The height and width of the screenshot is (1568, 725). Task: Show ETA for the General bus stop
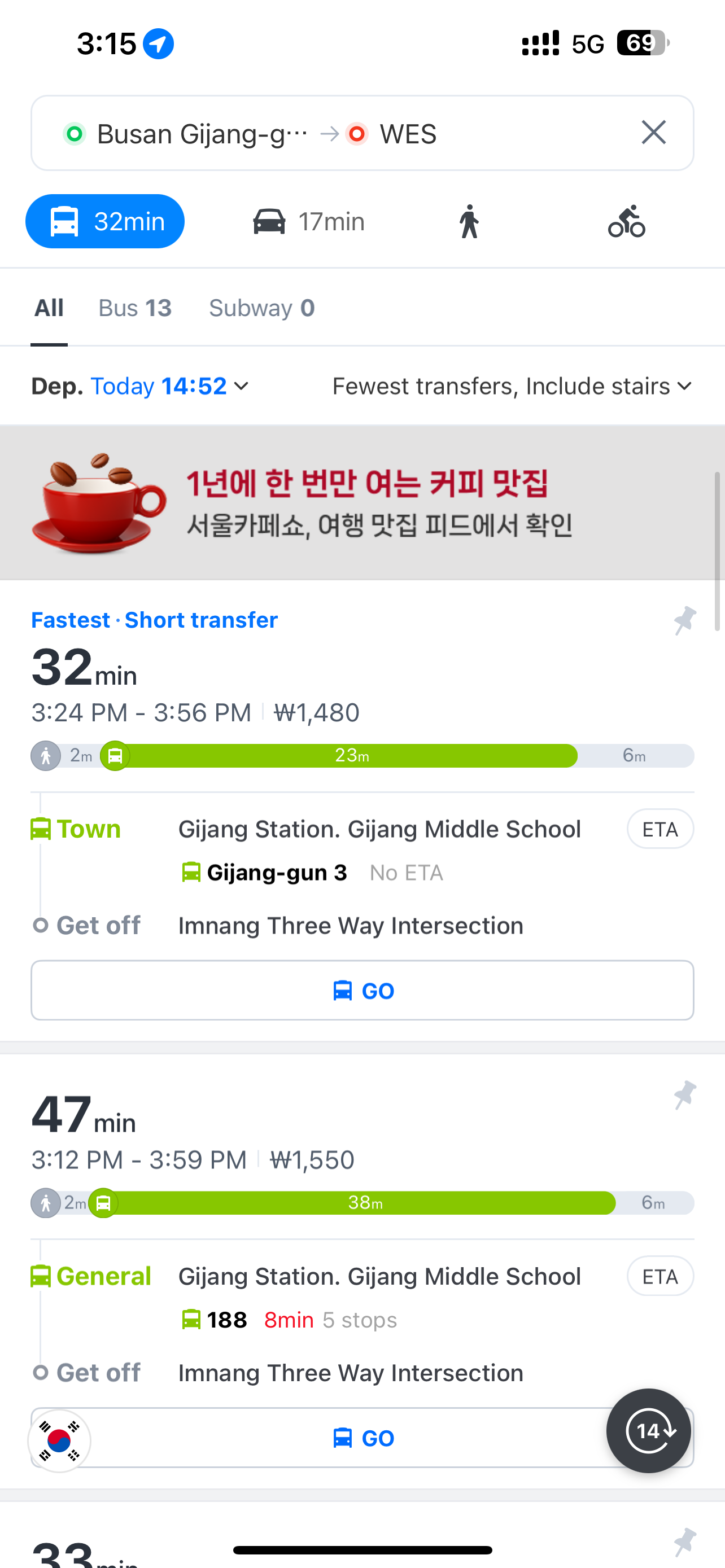click(660, 1276)
